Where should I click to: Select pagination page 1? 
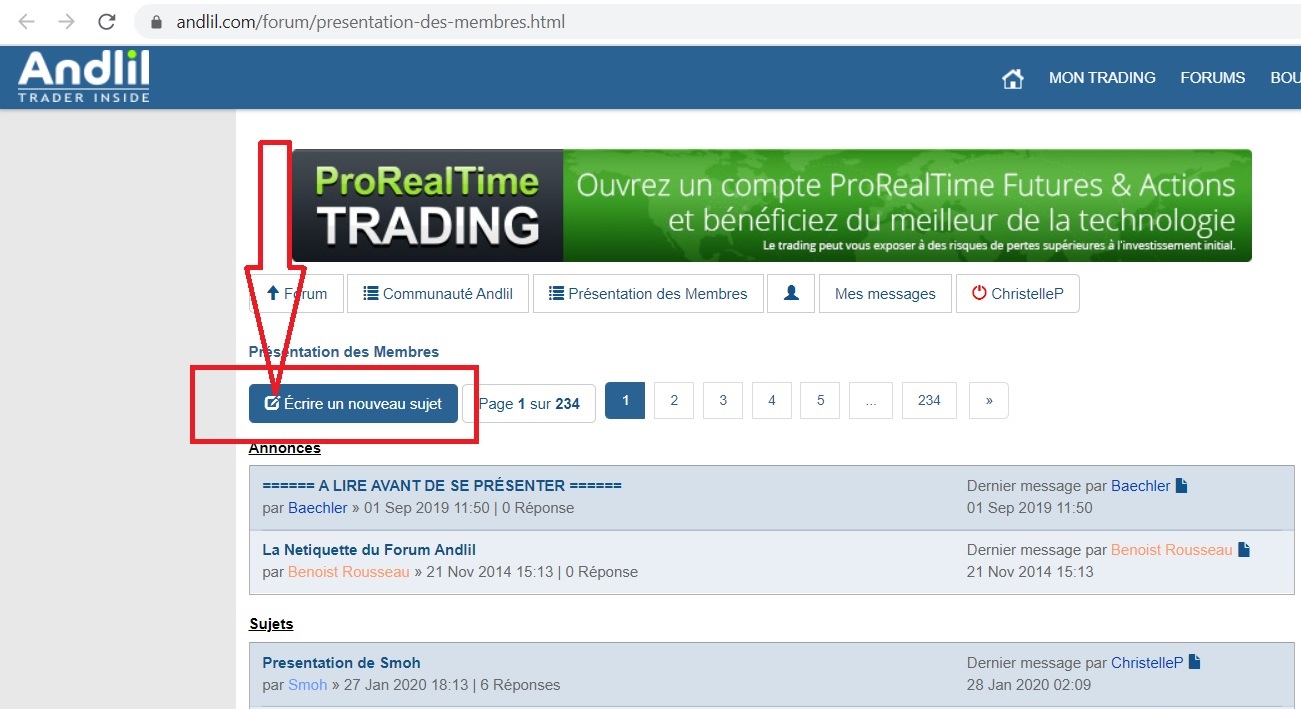[x=626, y=400]
